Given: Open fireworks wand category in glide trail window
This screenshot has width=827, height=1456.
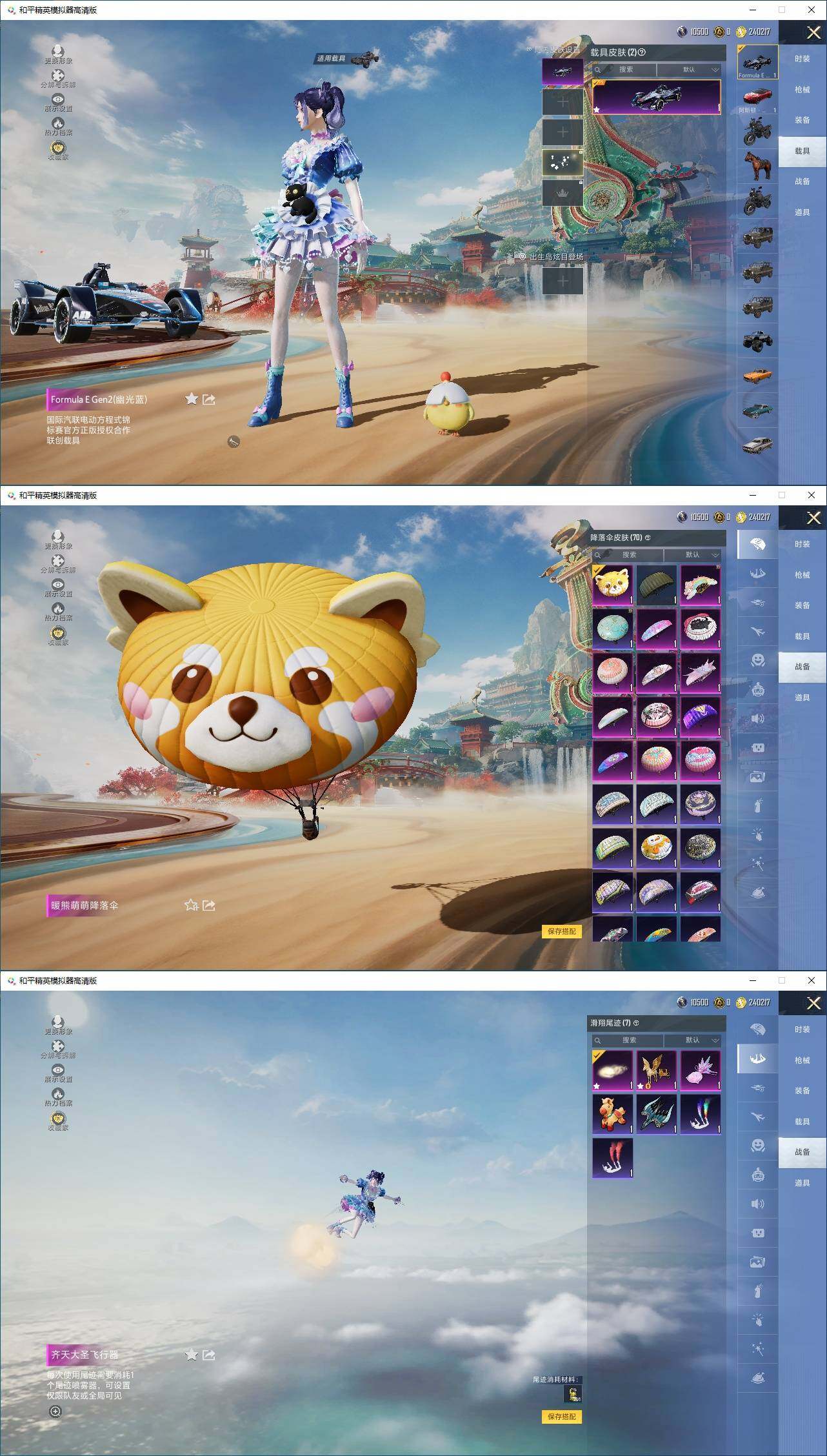Looking at the screenshot, I should (758, 1349).
